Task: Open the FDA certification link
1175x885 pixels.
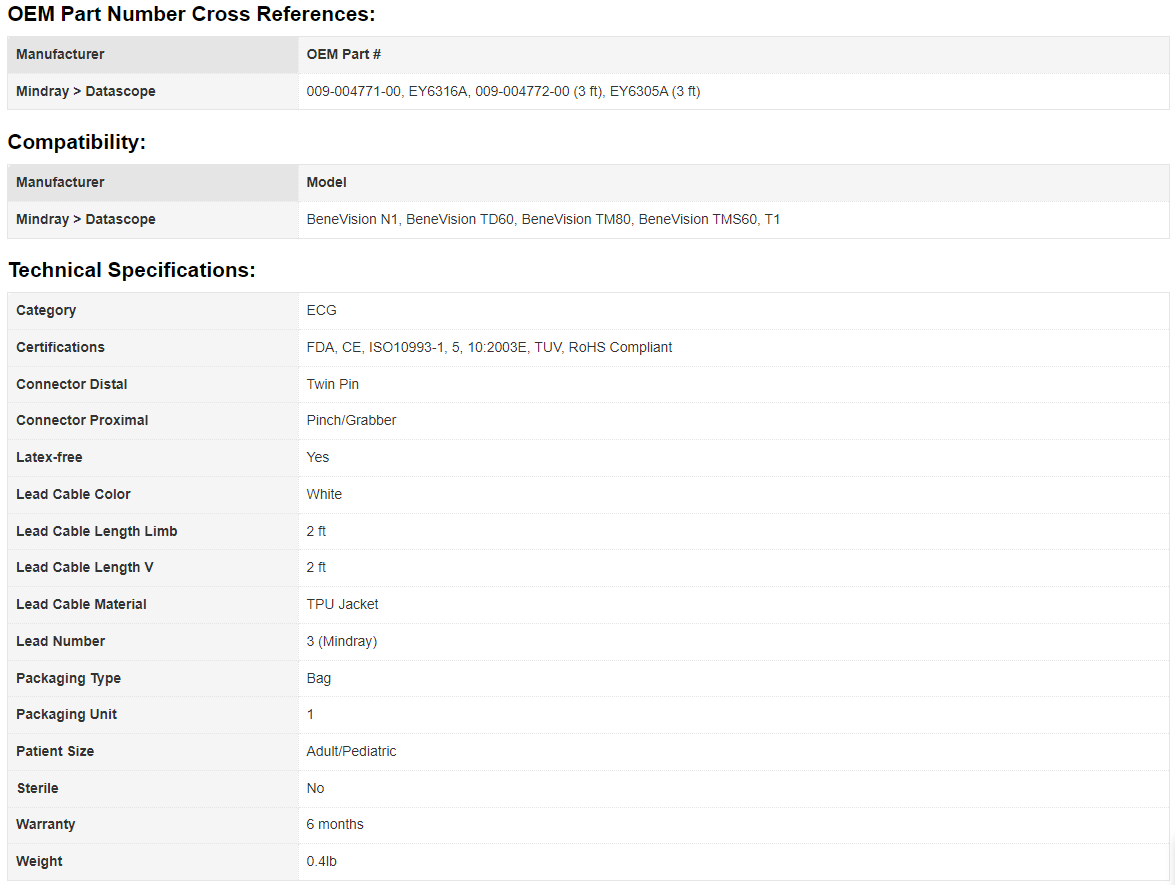Action: pos(319,347)
